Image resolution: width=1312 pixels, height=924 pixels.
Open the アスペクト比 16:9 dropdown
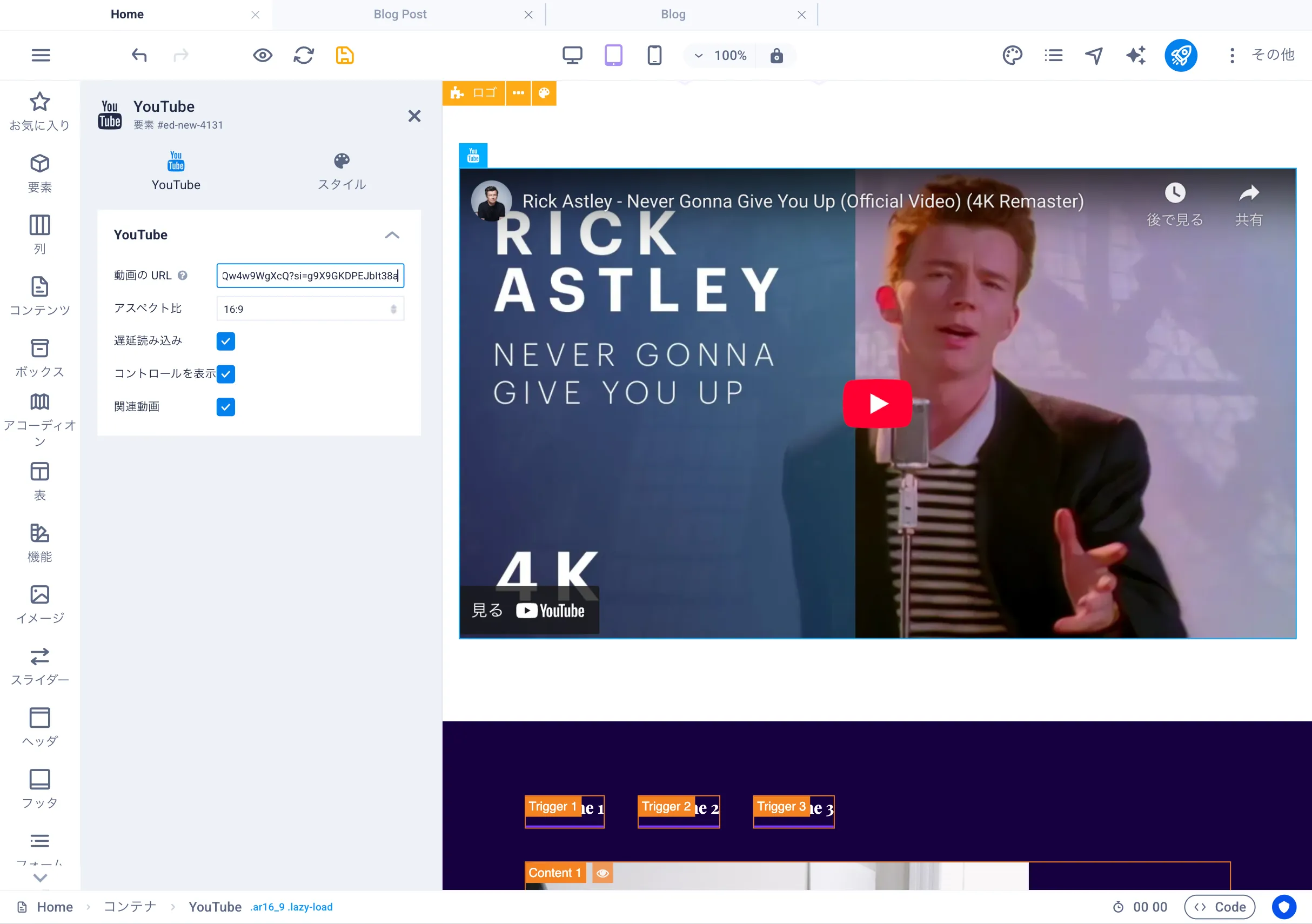tap(310, 309)
